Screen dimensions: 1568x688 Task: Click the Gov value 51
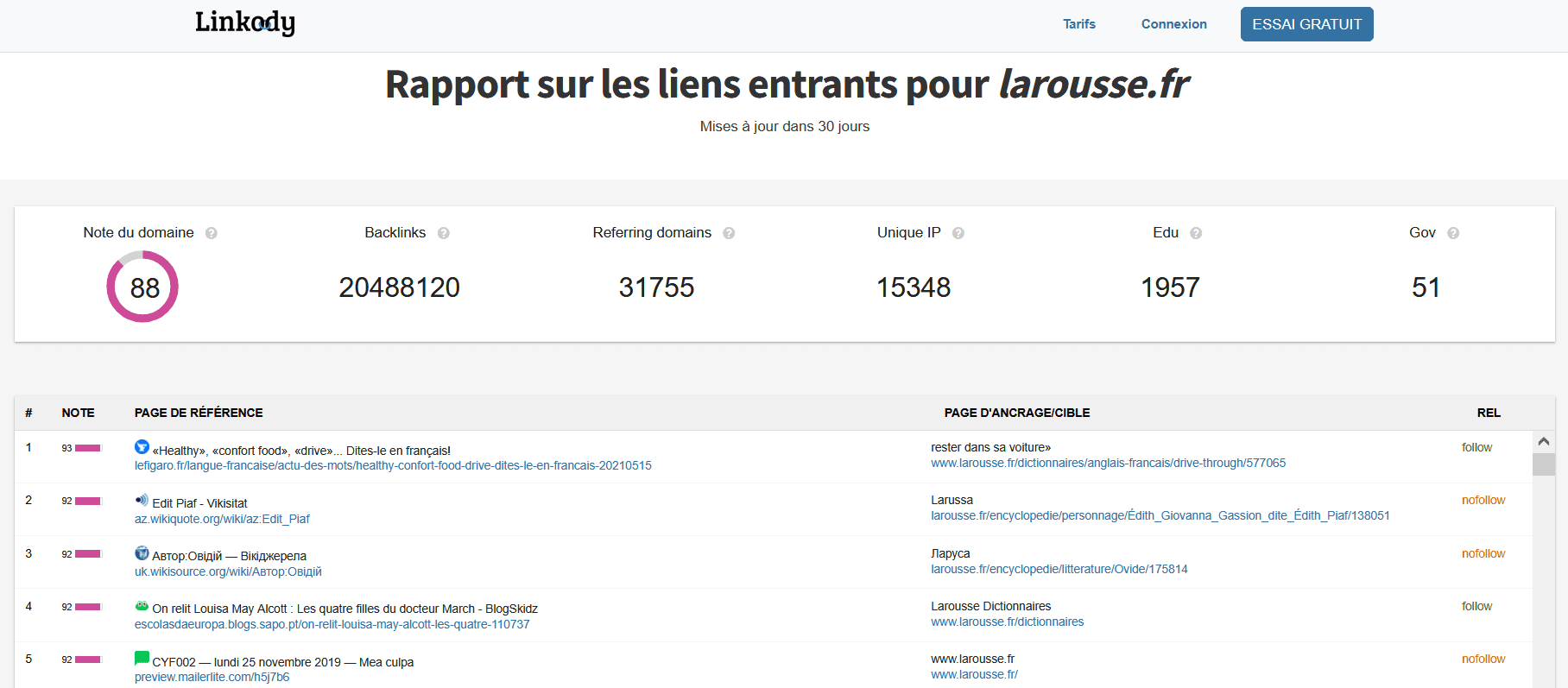pyautogui.click(x=1426, y=287)
